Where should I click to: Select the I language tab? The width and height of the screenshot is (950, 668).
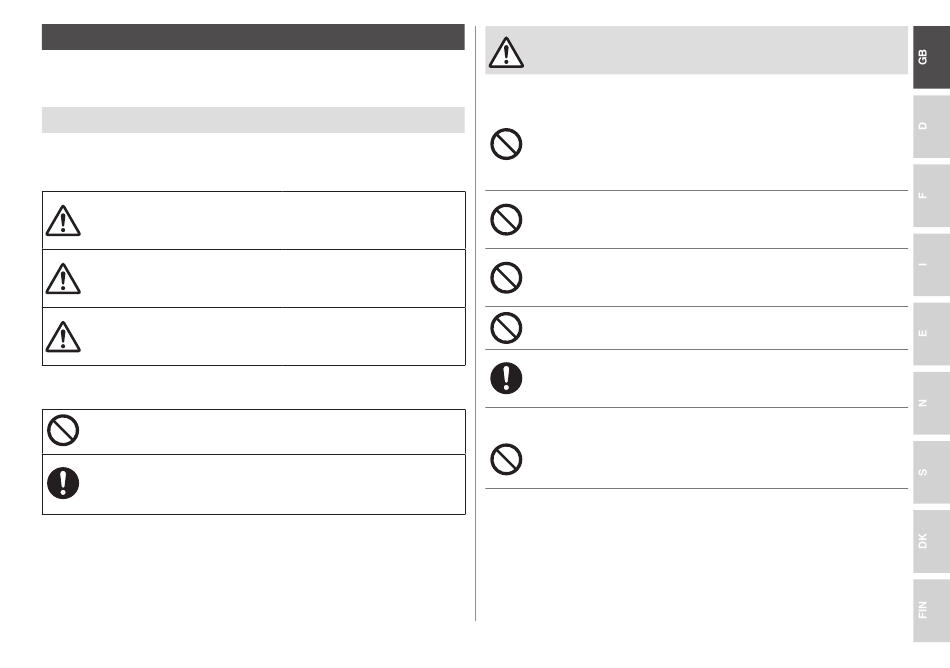tap(931, 265)
